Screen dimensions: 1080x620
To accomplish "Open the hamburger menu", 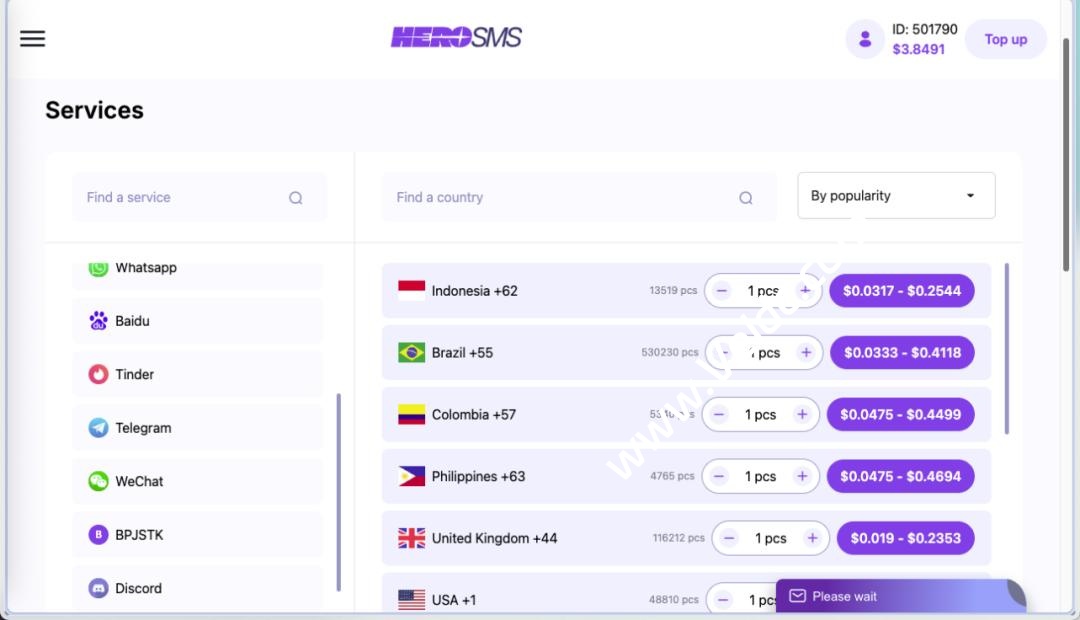I will click(x=32, y=39).
